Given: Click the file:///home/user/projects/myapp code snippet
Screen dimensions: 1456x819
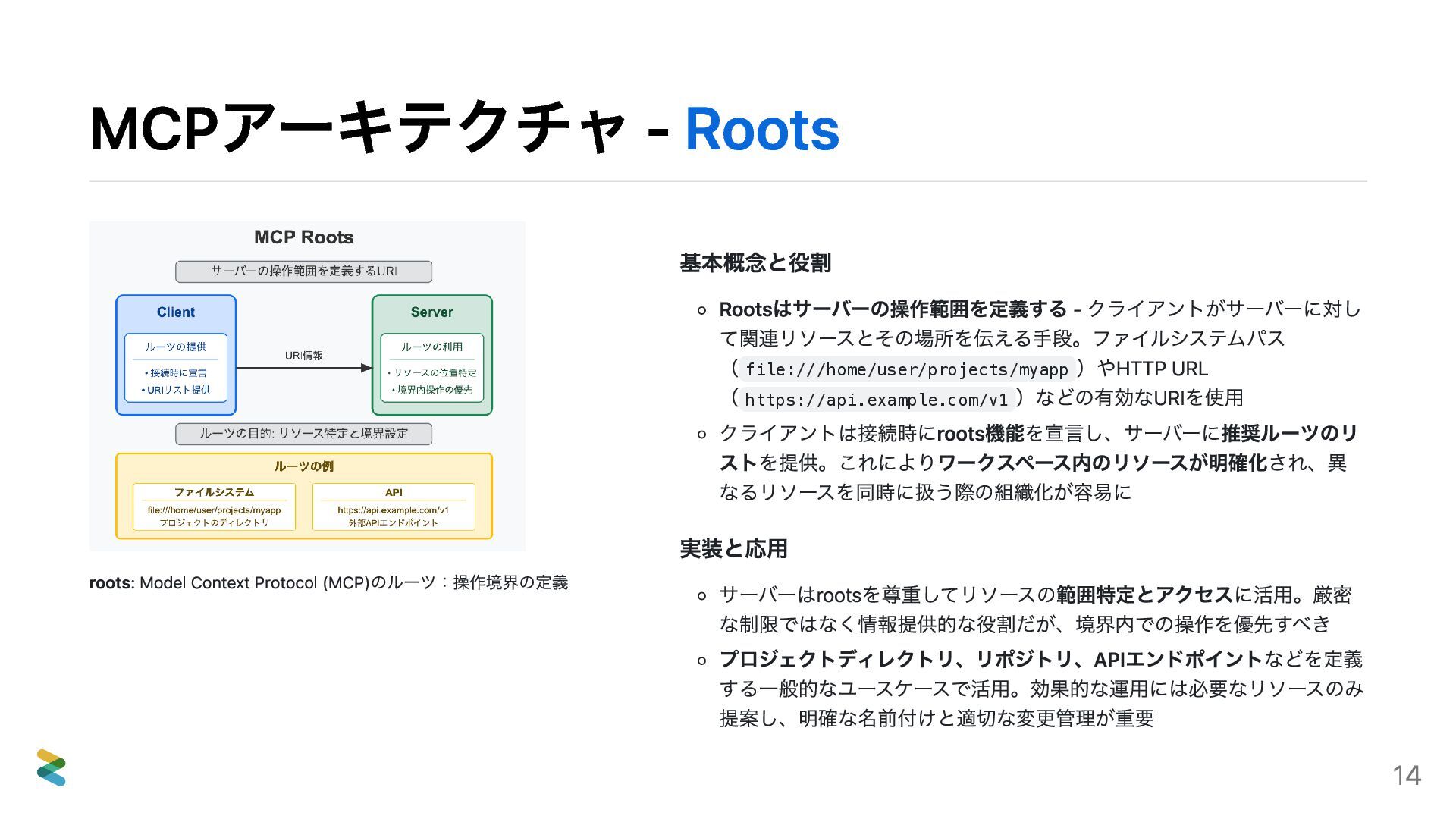Looking at the screenshot, I should 906,369.
